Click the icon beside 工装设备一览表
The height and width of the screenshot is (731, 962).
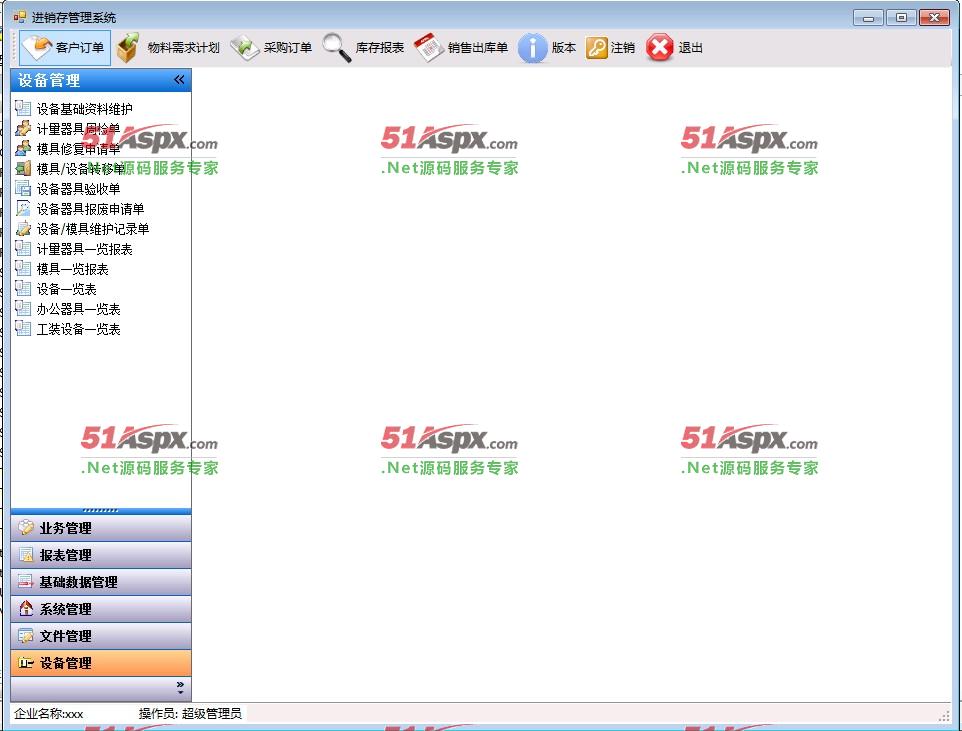tap(23, 329)
